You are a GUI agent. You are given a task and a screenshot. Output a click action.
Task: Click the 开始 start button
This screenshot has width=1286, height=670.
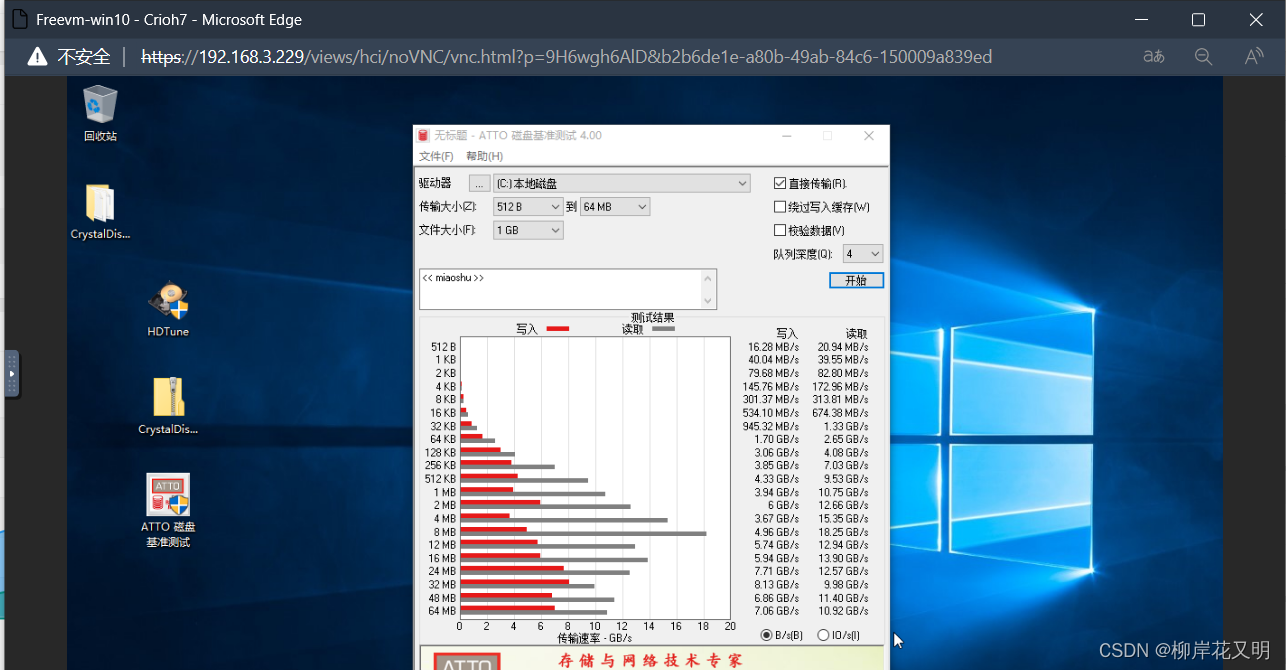pyautogui.click(x=856, y=281)
